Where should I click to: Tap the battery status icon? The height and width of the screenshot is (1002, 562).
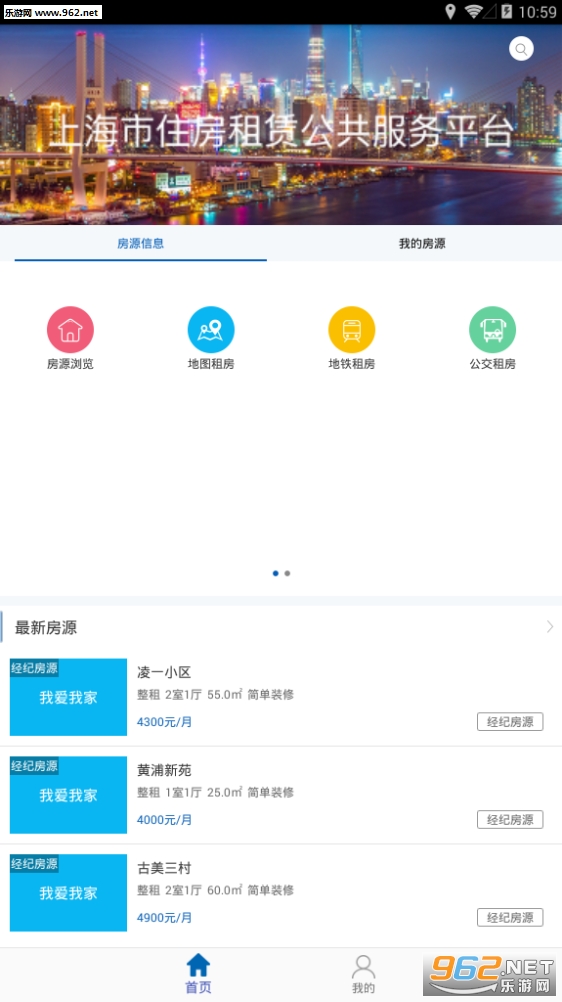pos(506,12)
